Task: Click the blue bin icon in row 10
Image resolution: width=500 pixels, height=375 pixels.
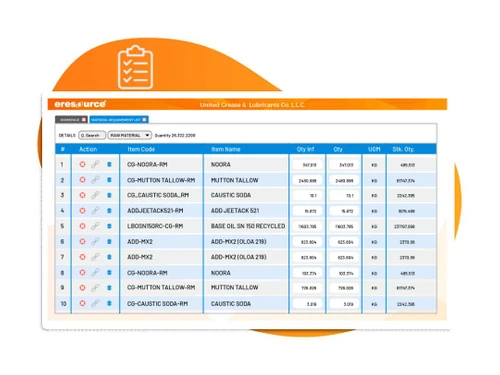Action: (x=109, y=303)
